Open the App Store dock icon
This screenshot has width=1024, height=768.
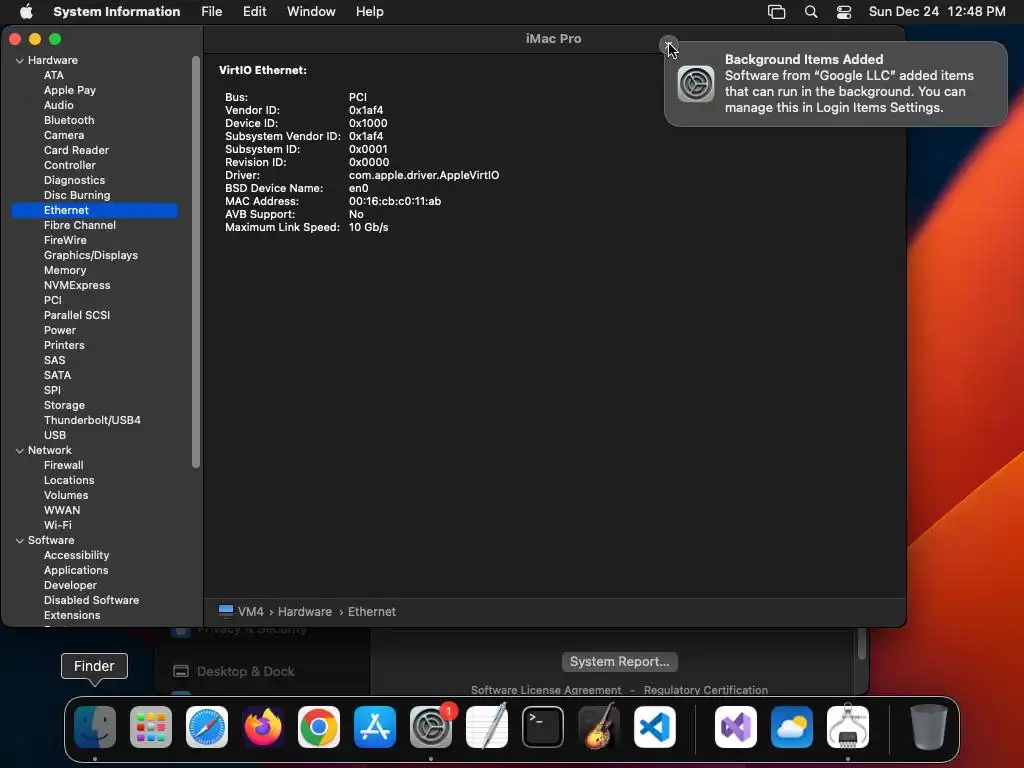pyautogui.click(x=375, y=727)
